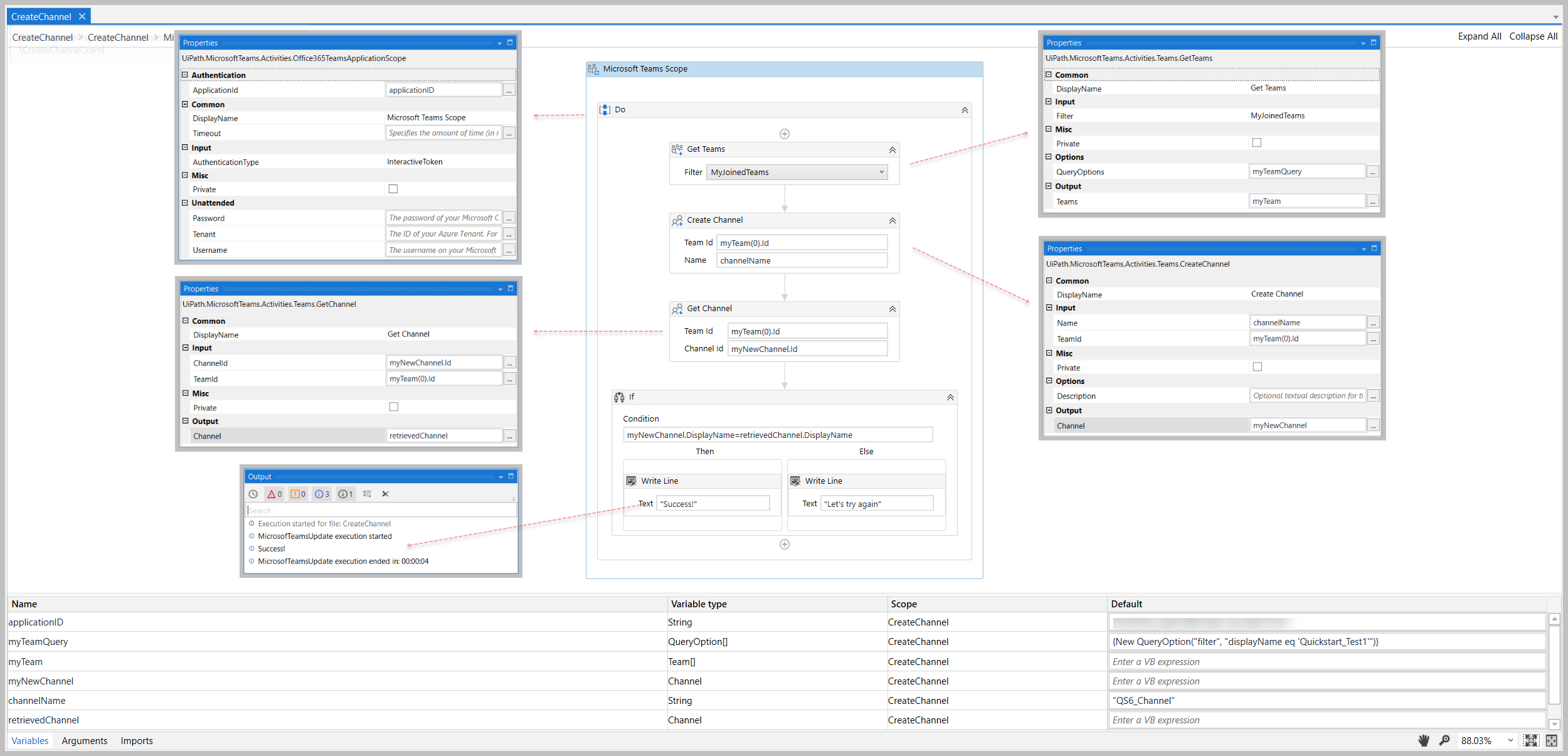Toggle the orange warnings filter in Output
This screenshot has width=1568, height=756.
tap(298, 494)
